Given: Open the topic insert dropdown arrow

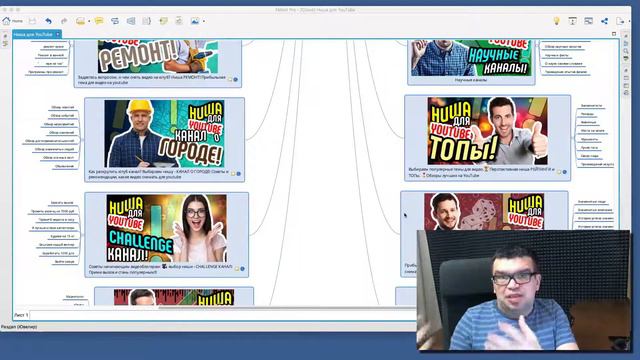Looking at the screenshot, I should coord(89,21).
